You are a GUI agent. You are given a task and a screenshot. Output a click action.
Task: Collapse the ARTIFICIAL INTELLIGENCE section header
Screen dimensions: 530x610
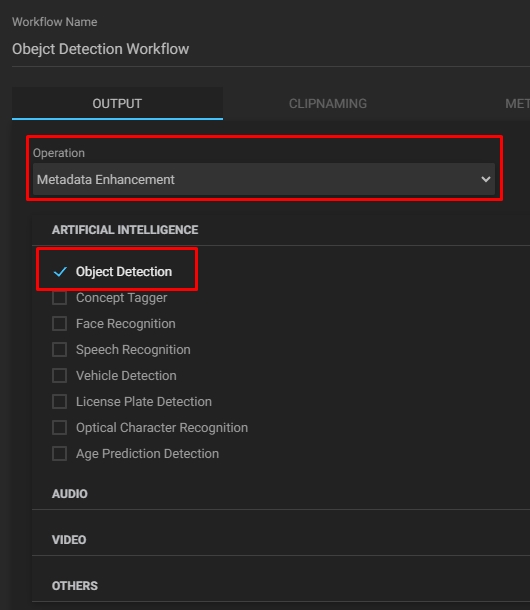coord(281,230)
